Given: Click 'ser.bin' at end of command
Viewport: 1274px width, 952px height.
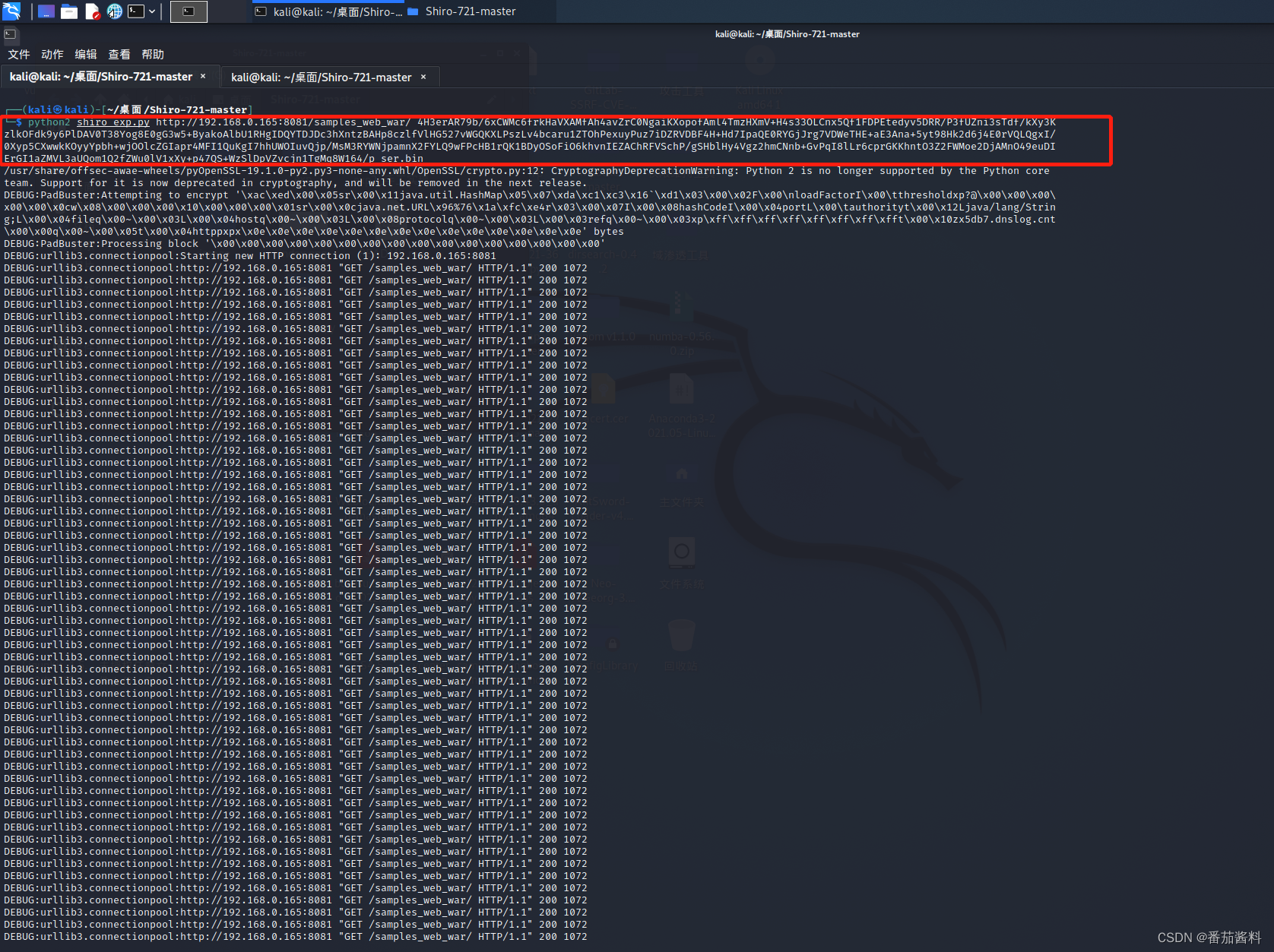Looking at the screenshot, I should (x=402, y=159).
